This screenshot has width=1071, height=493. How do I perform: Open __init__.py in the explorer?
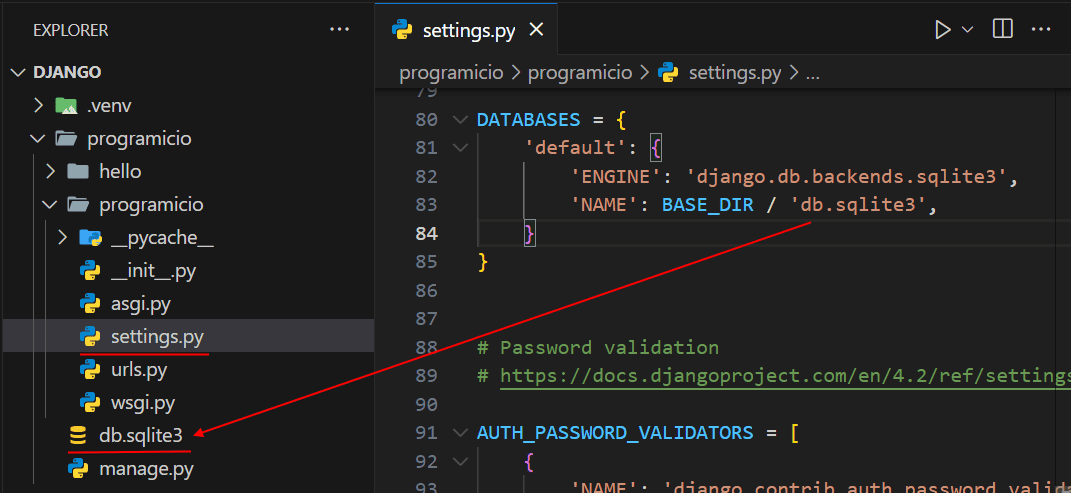tap(153, 271)
